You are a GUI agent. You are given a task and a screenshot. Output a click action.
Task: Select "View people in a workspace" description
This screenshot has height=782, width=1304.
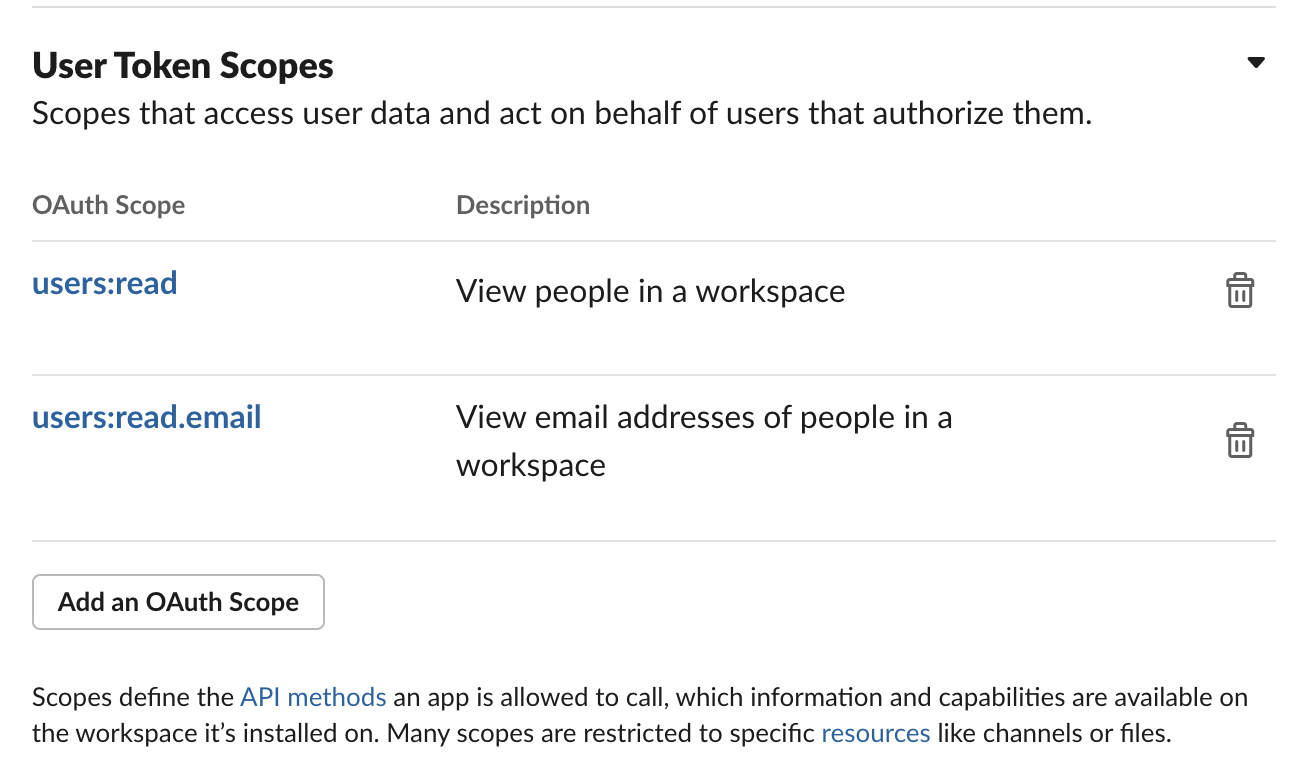coord(651,291)
